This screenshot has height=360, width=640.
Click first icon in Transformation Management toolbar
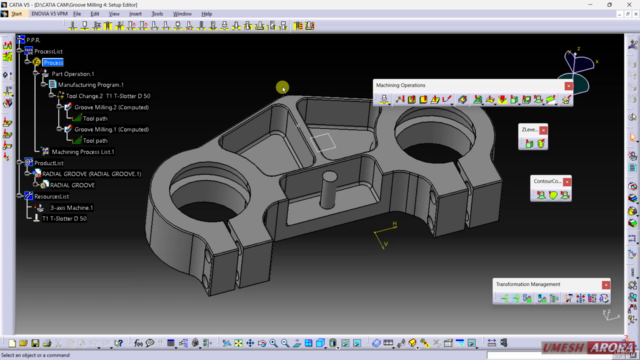tap(504, 298)
